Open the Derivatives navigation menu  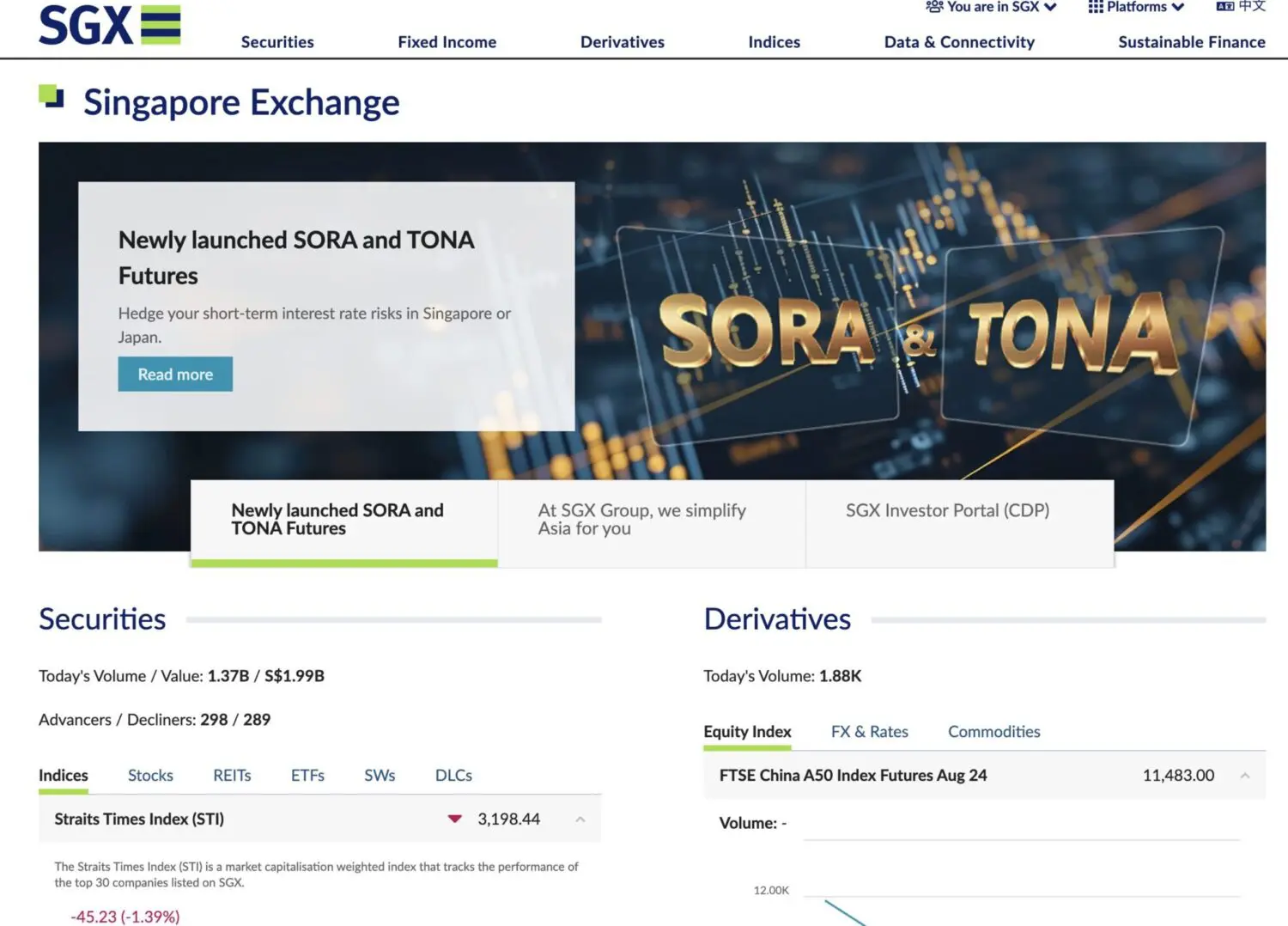click(622, 42)
